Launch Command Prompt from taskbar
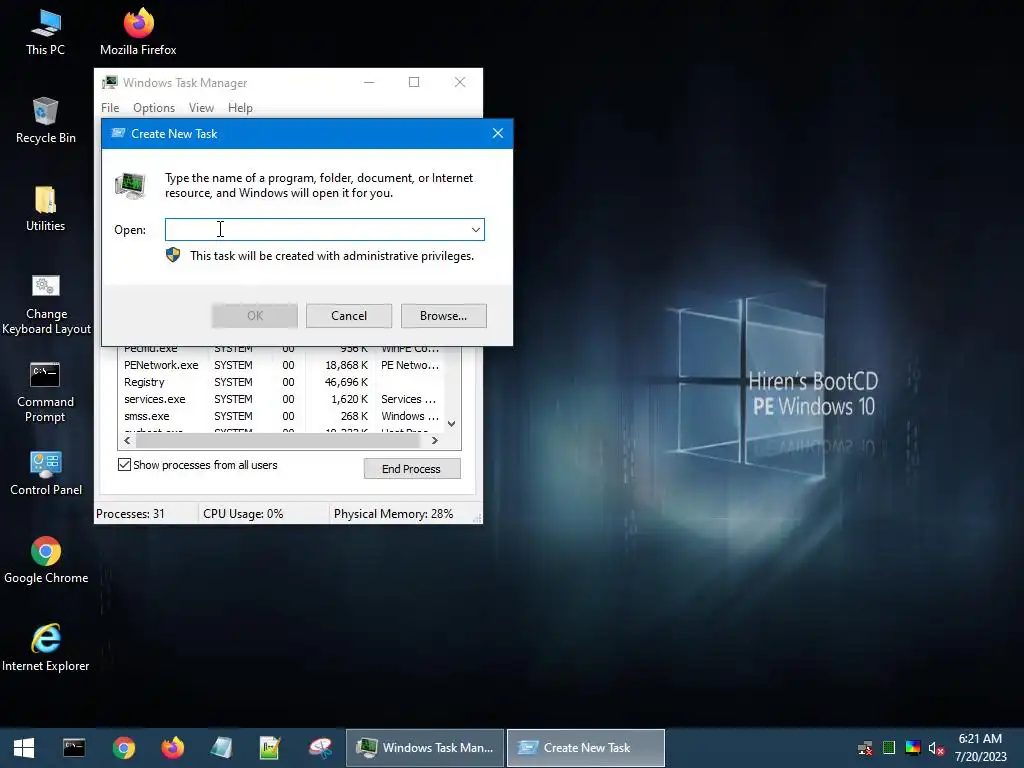The height and width of the screenshot is (768, 1024). pos(74,748)
